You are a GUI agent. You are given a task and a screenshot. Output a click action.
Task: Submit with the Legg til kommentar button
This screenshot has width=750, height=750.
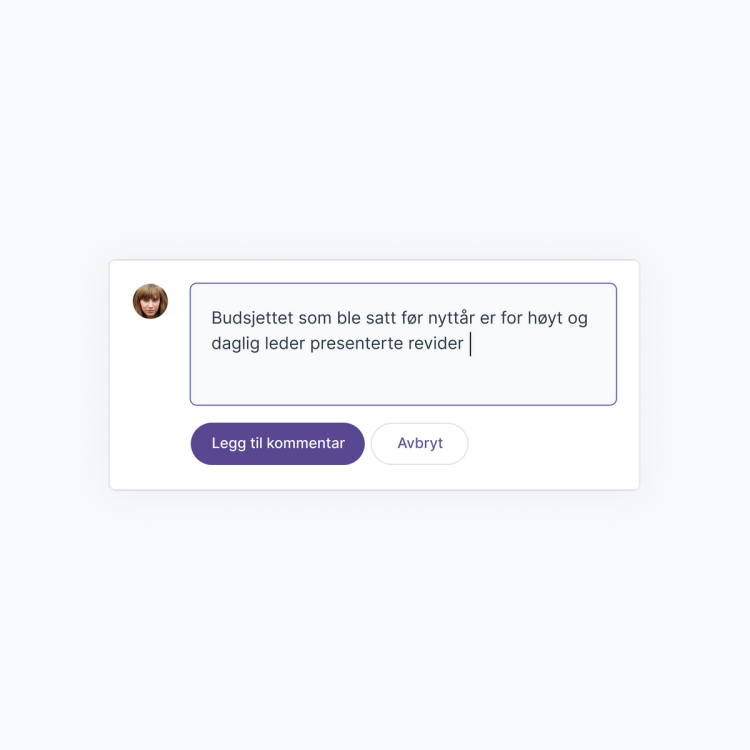277,444
